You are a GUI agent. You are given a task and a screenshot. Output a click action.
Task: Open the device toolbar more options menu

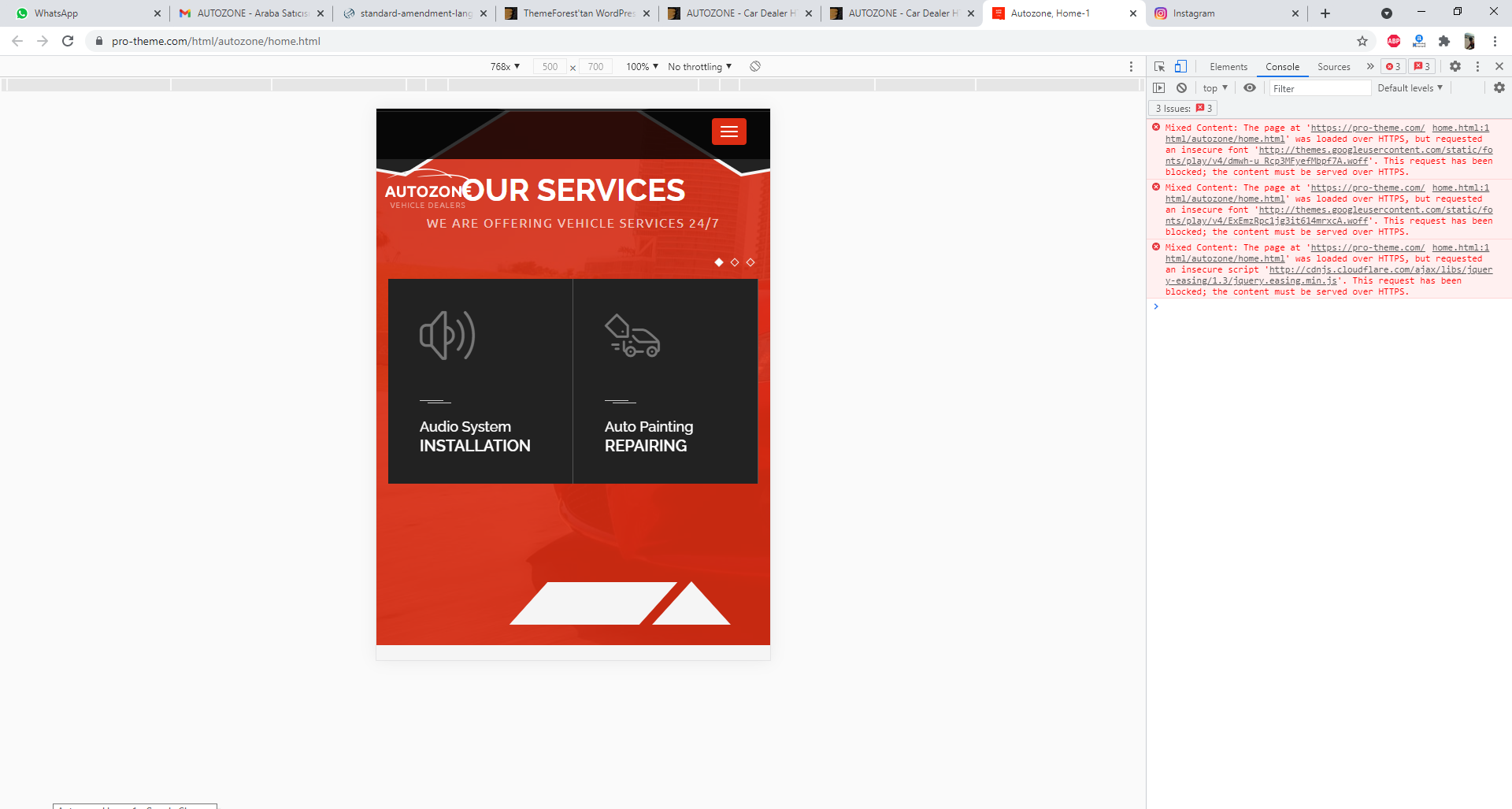1131,67
